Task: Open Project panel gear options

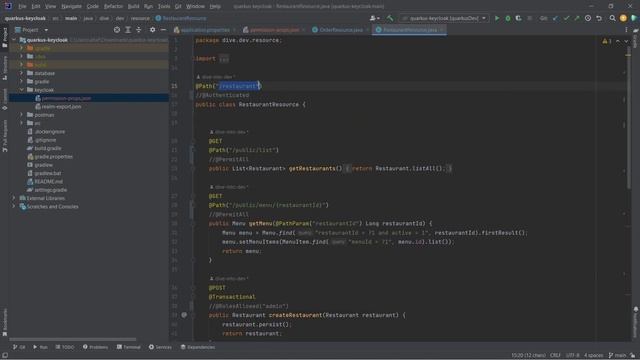Action: coord(152,30)
